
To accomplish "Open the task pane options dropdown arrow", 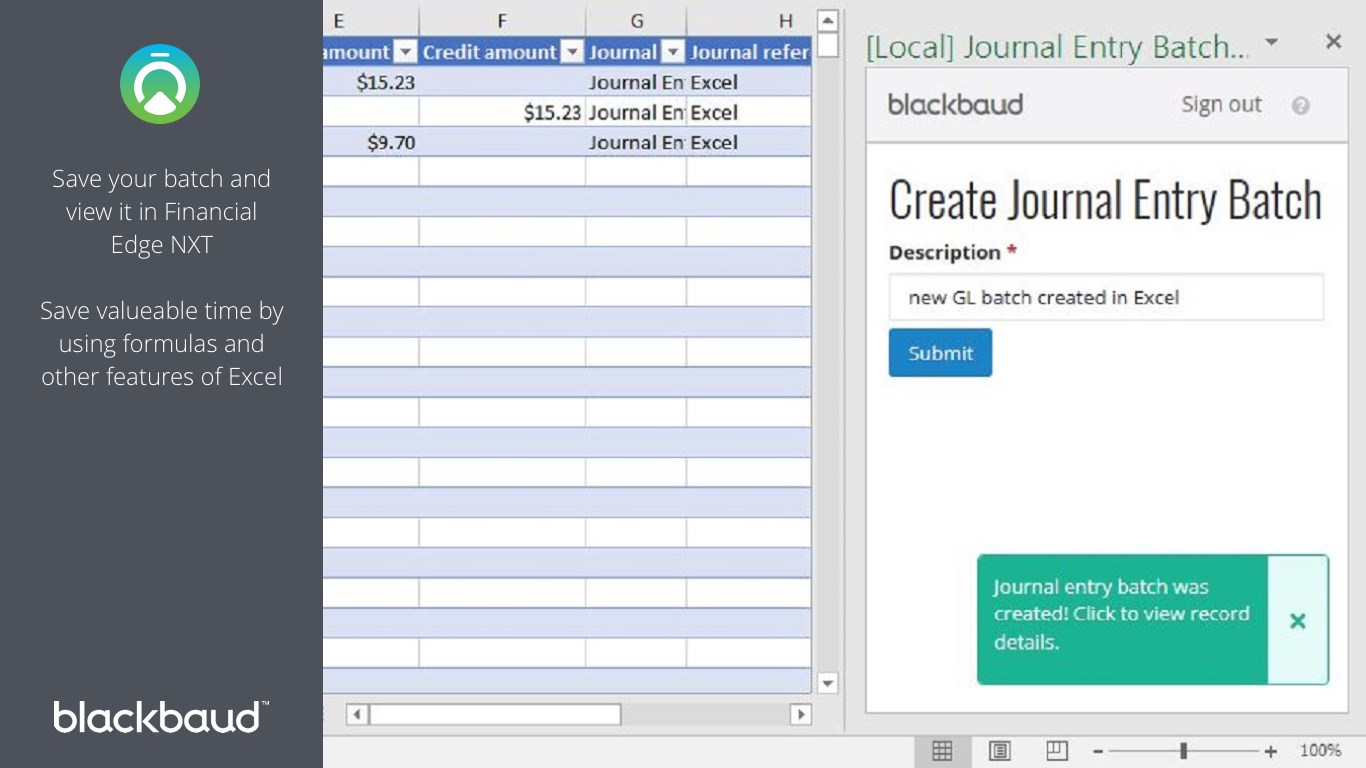I will click(1271, 43).
